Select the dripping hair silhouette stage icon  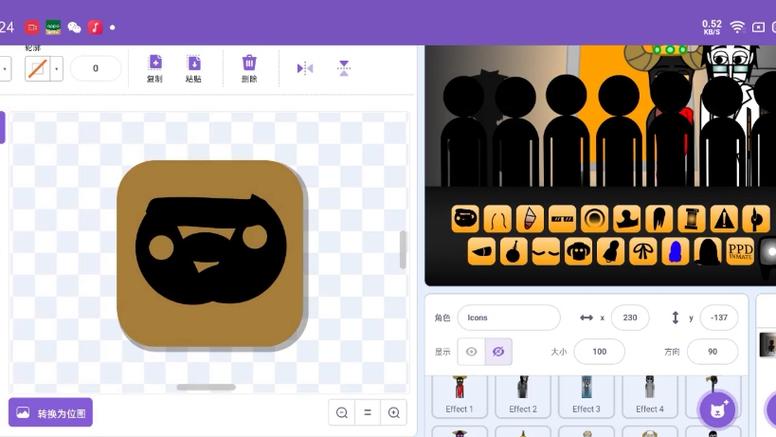[659, 218]
